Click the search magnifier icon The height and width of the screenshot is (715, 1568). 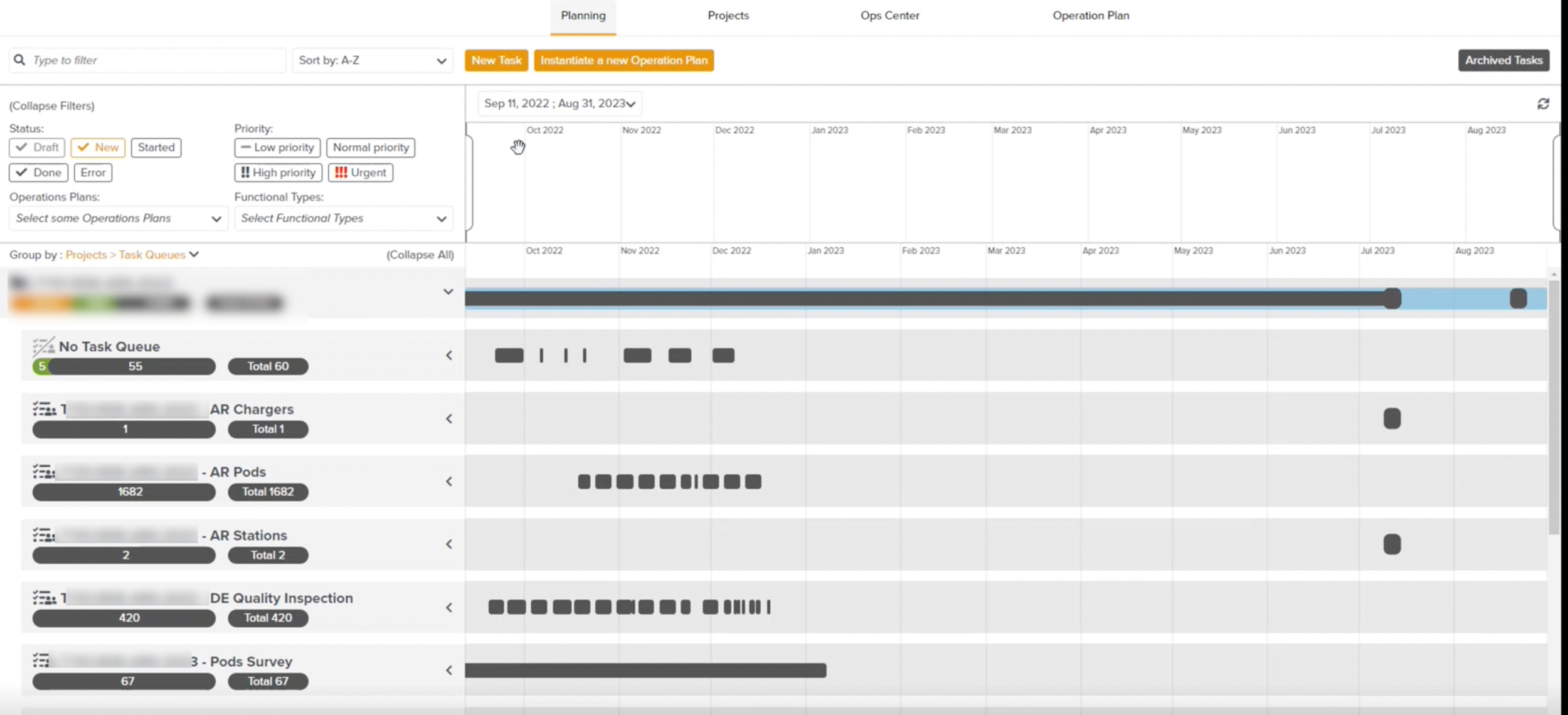pos(19,60)
